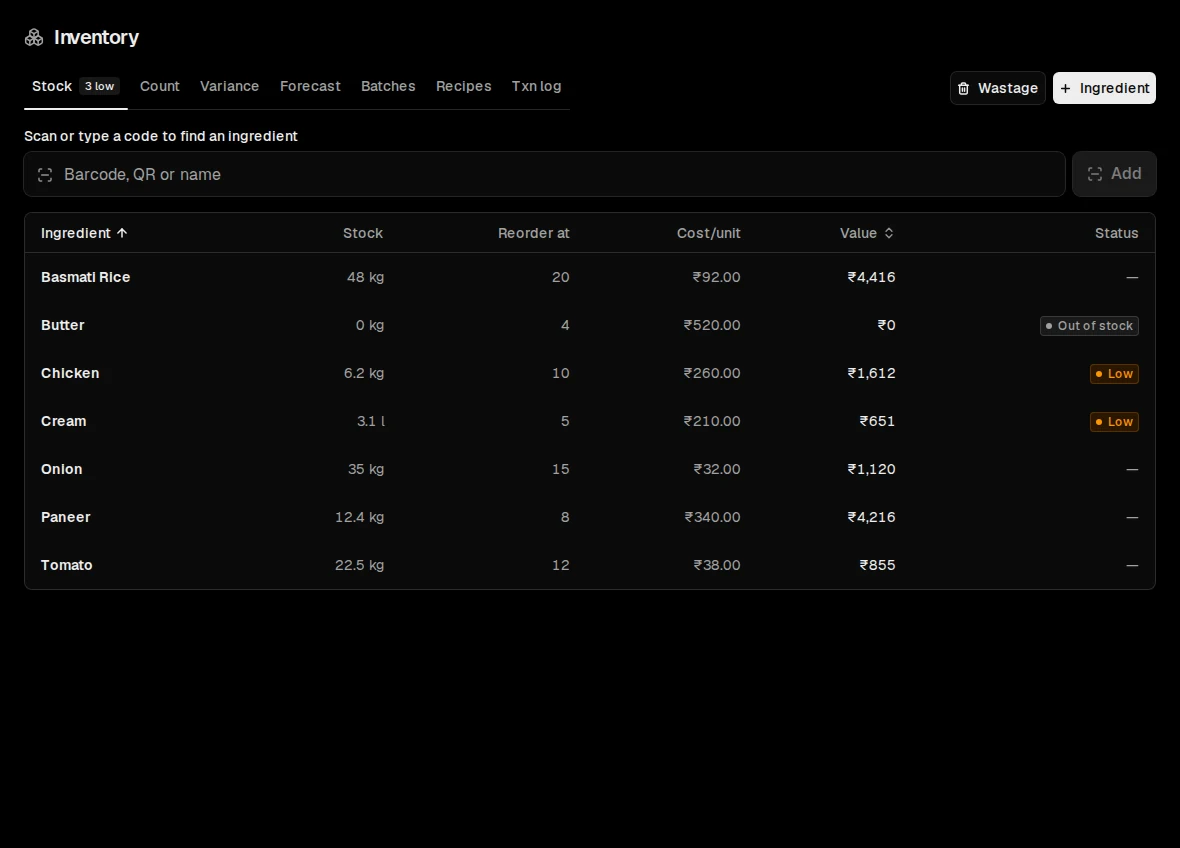This screenshot has height=848, width=1180.
Task: Select the Onion ingredient name
Action: (x=62, y=470)
